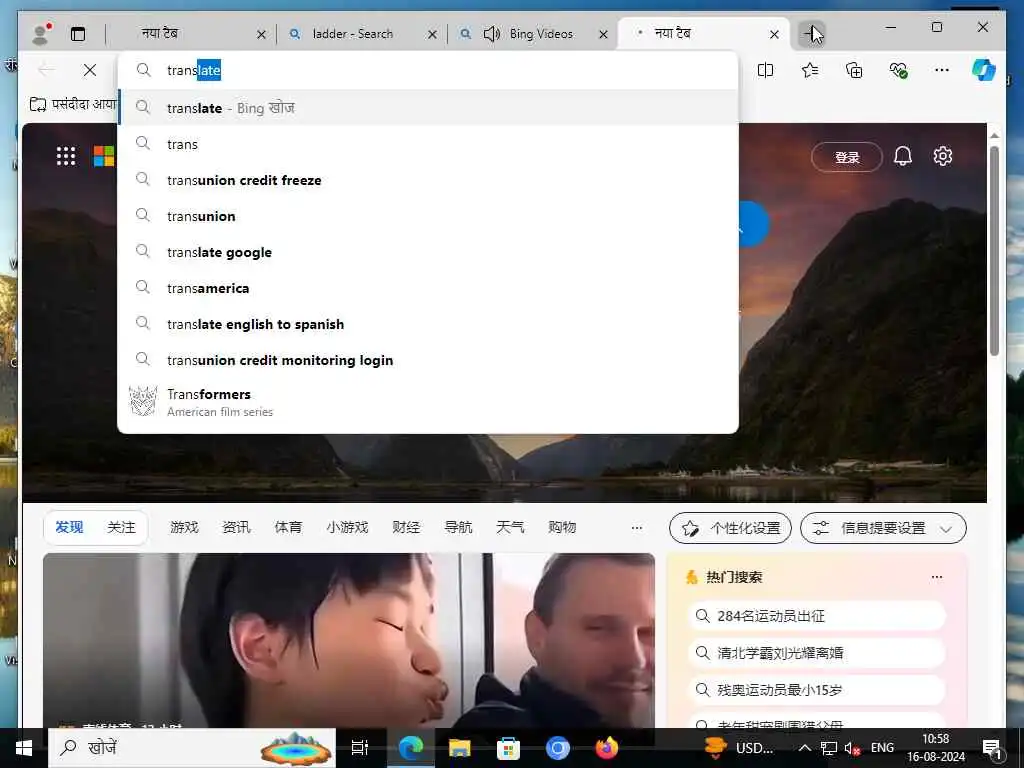Expand the 信息提要设置 dropdown

pyautogui.click(x=883, y=528)
